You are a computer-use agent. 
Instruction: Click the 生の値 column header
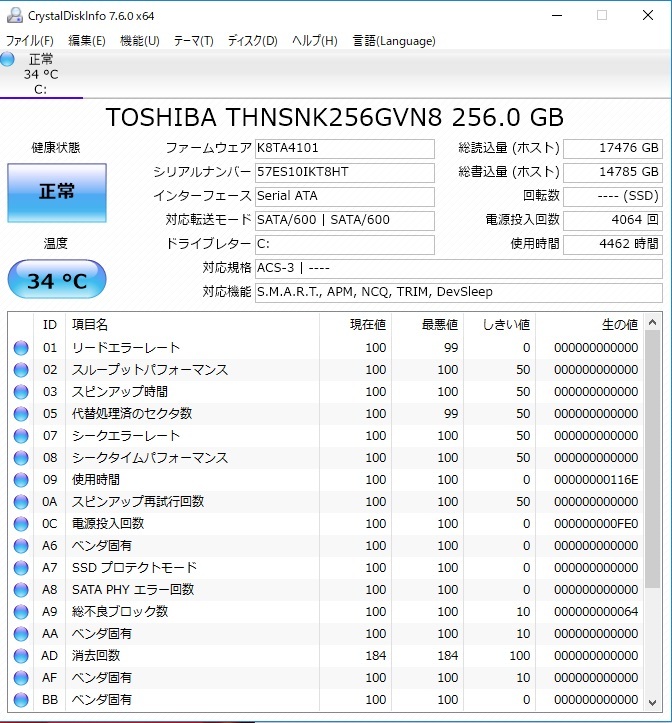tap(589, 325)
